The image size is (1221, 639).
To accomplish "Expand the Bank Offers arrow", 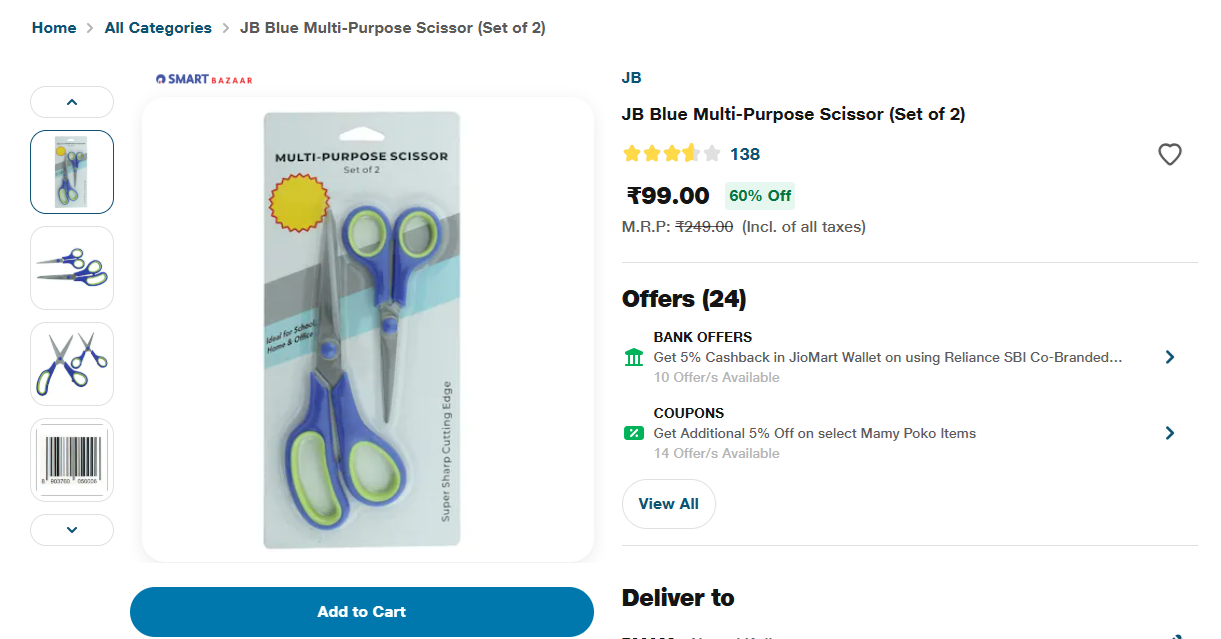I will (1169, 357).
